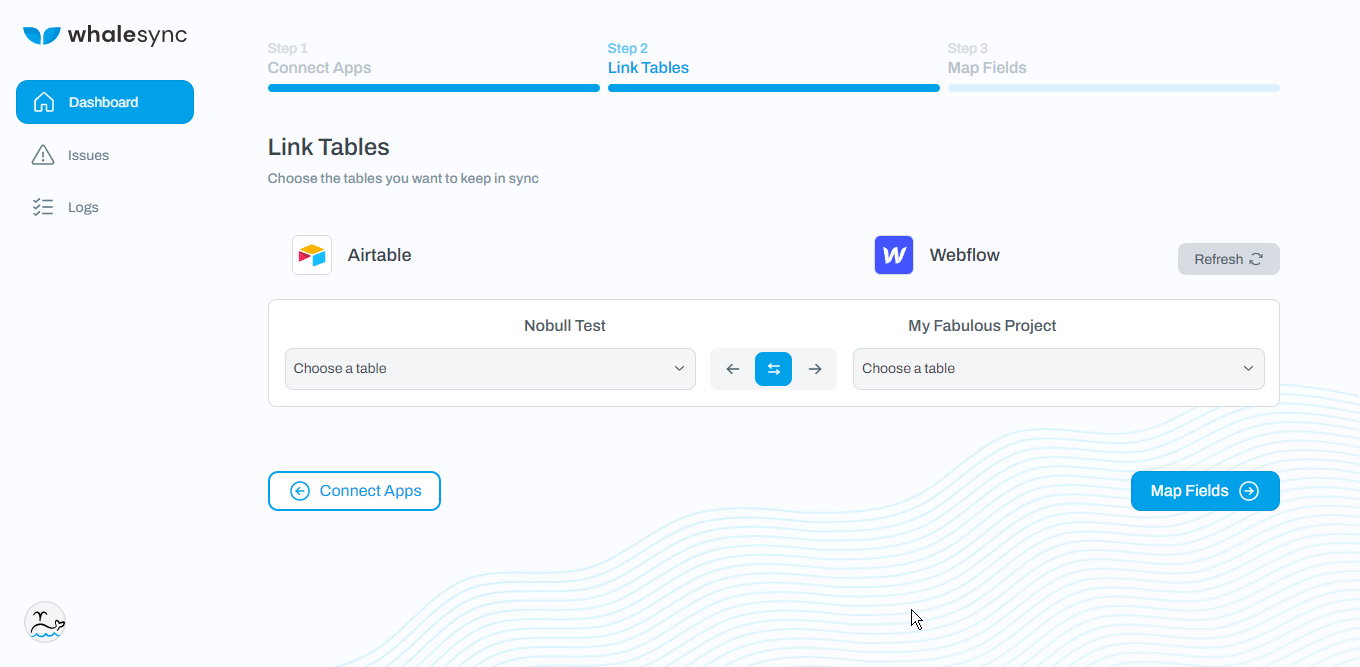Screen dimensions: 1360x667
Task: Click the My Fabulous Project label
Action: 982,326
